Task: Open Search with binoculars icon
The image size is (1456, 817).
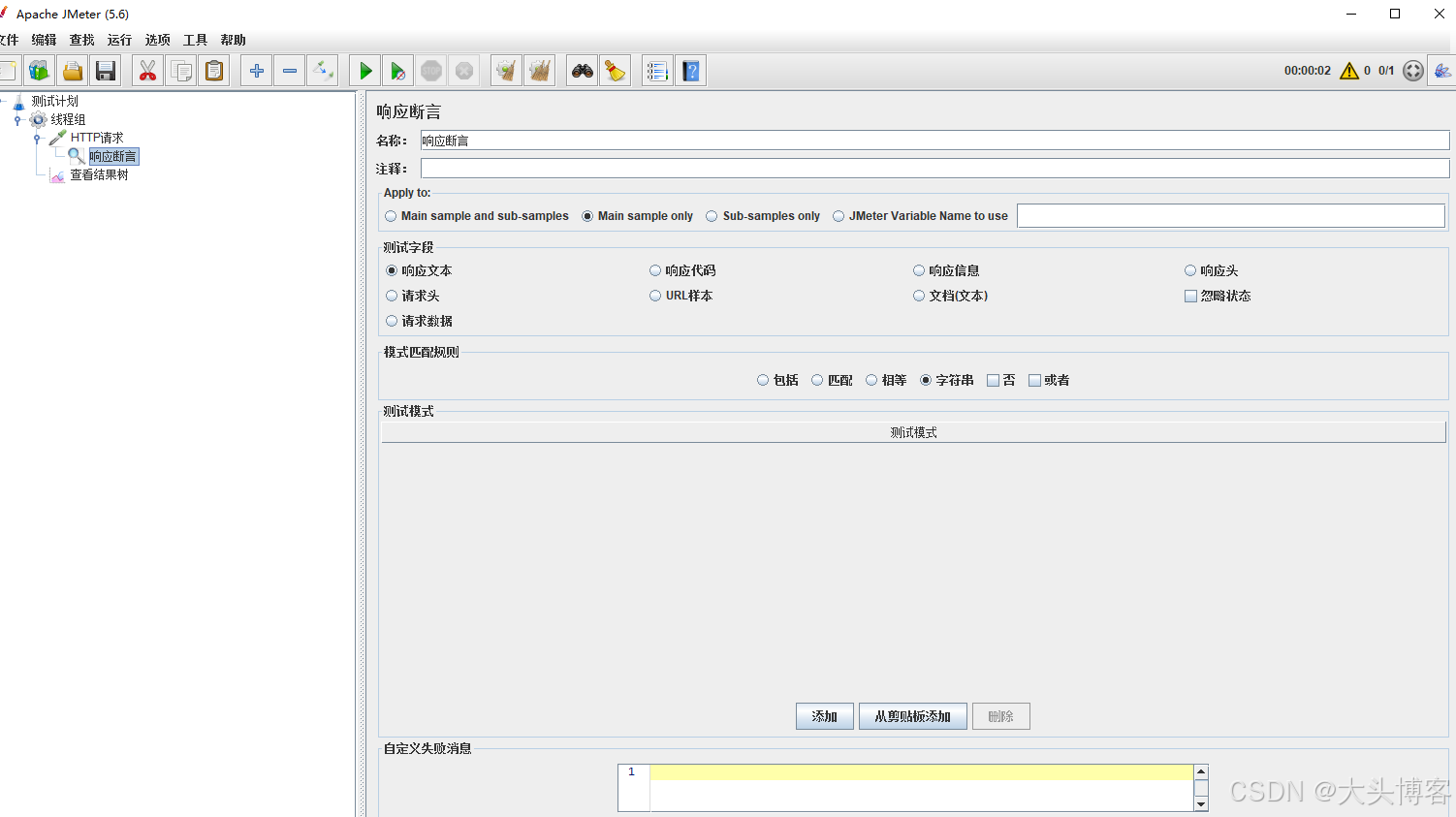Action: [582, 71]
